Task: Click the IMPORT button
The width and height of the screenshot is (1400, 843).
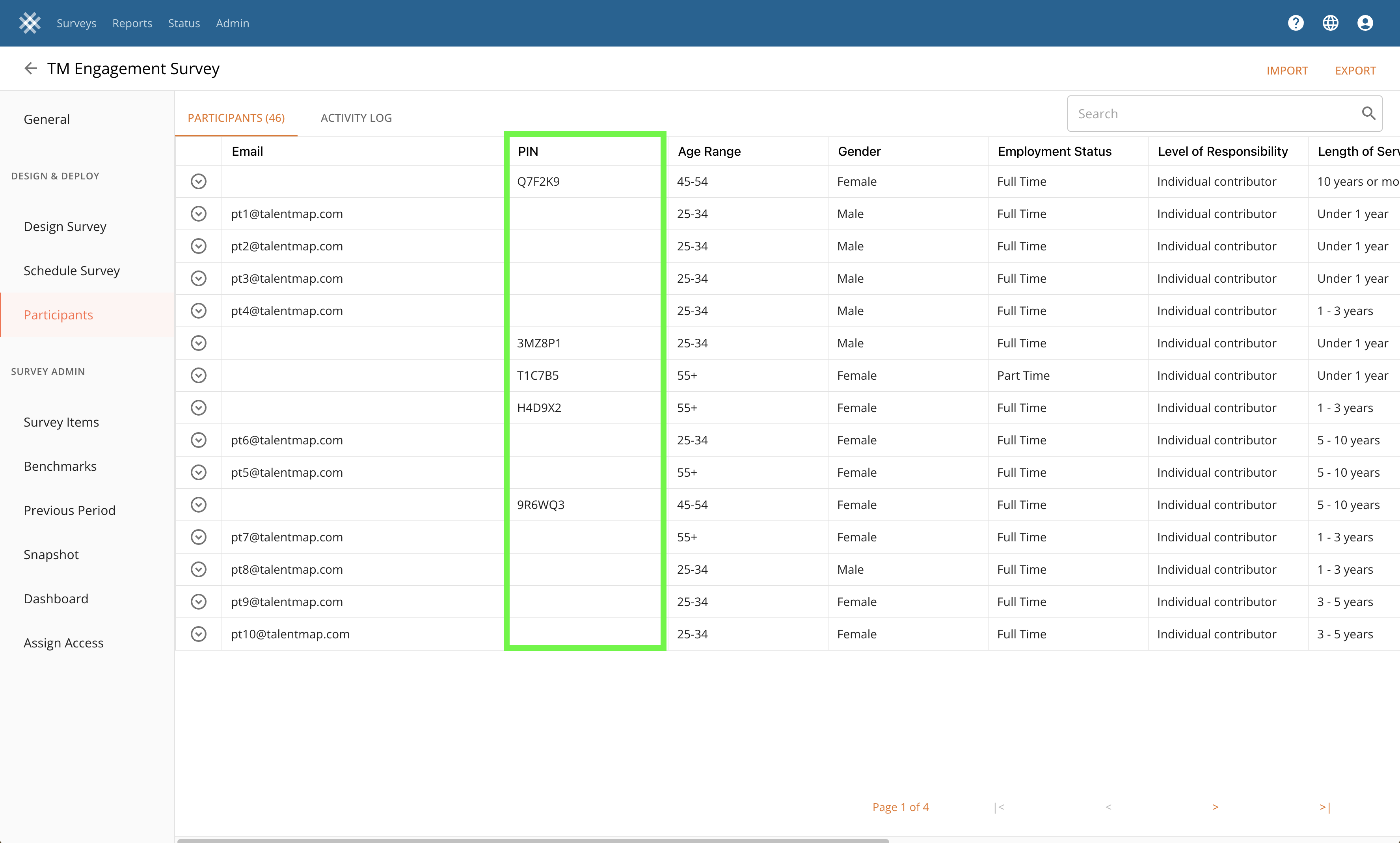Action: click(x=1287, y=71)
